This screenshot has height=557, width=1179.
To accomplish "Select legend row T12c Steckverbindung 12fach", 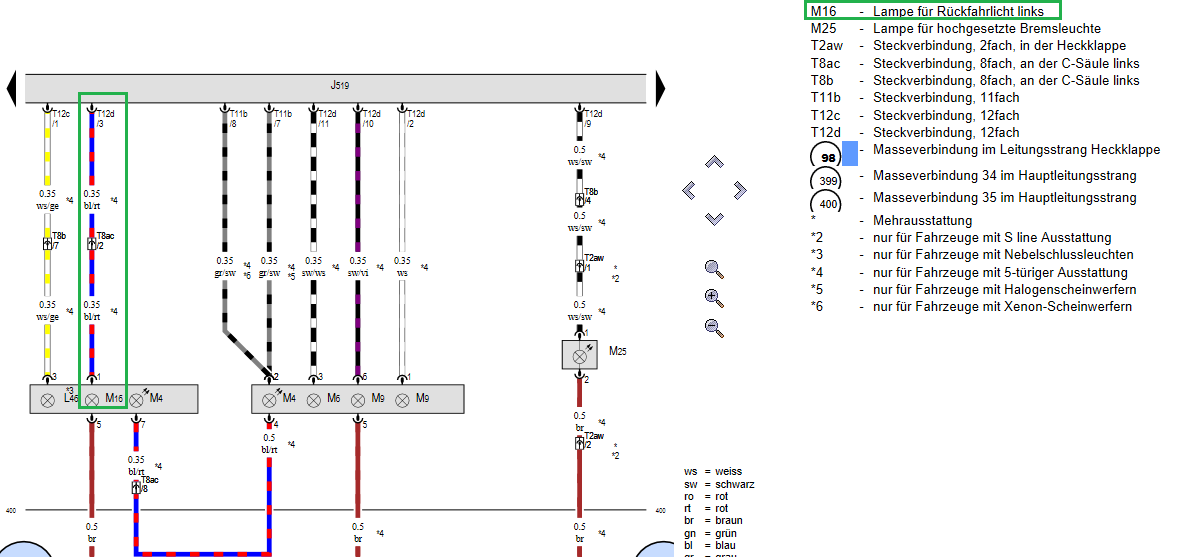I will pyautogui.click(x=914, y=115).
